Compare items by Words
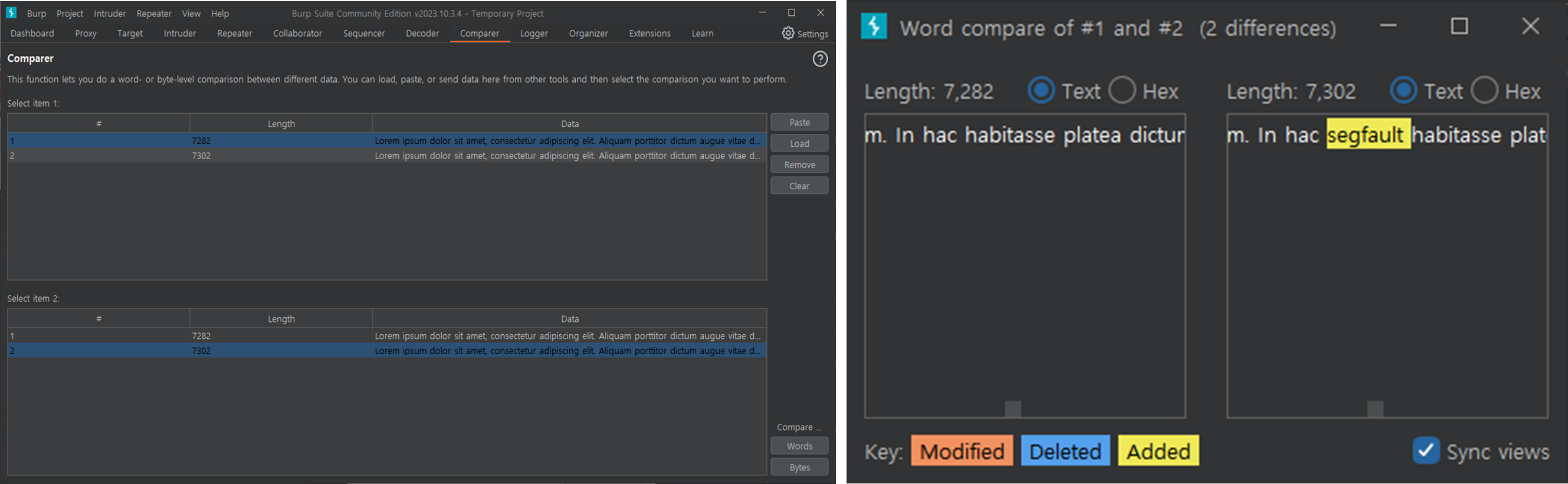This screenshot has width=1568, height=484. click(800, 446)
